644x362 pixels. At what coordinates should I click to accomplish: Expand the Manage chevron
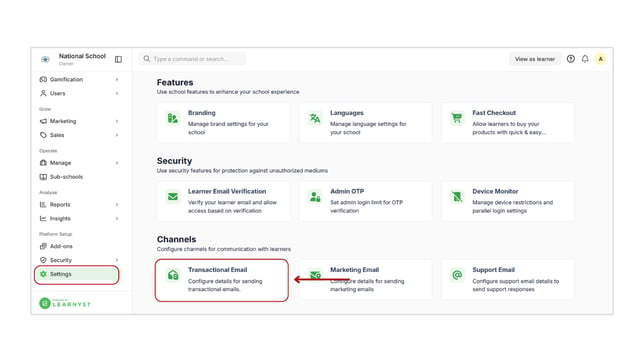click(117, 163)
